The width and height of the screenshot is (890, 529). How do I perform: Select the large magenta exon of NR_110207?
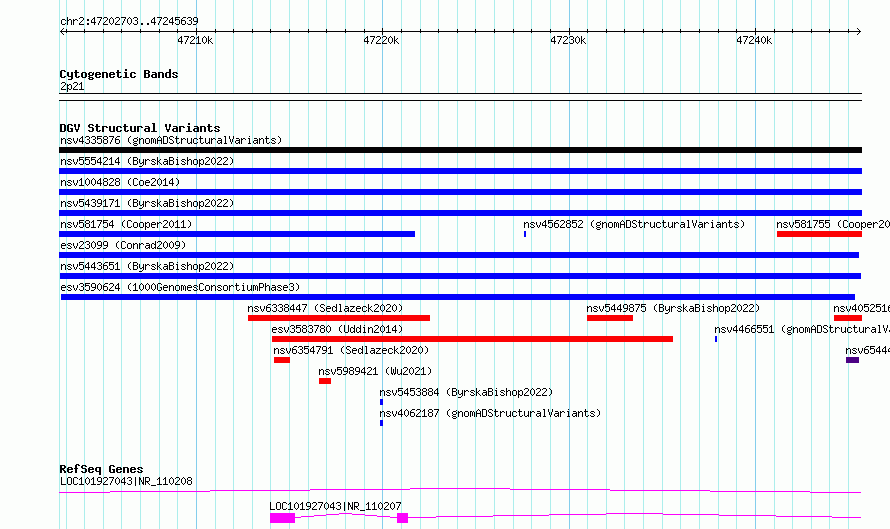click(283, 518)
